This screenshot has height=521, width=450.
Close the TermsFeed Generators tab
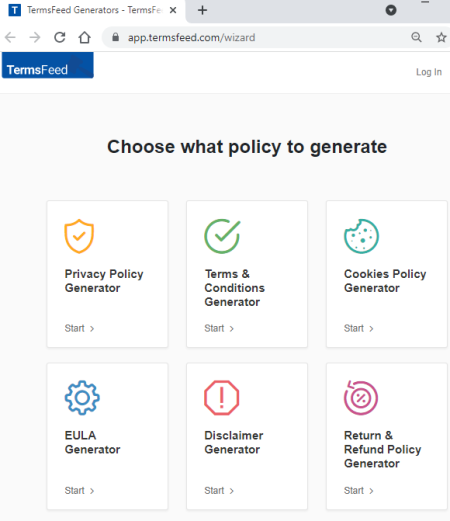click(x=173, y=10)
